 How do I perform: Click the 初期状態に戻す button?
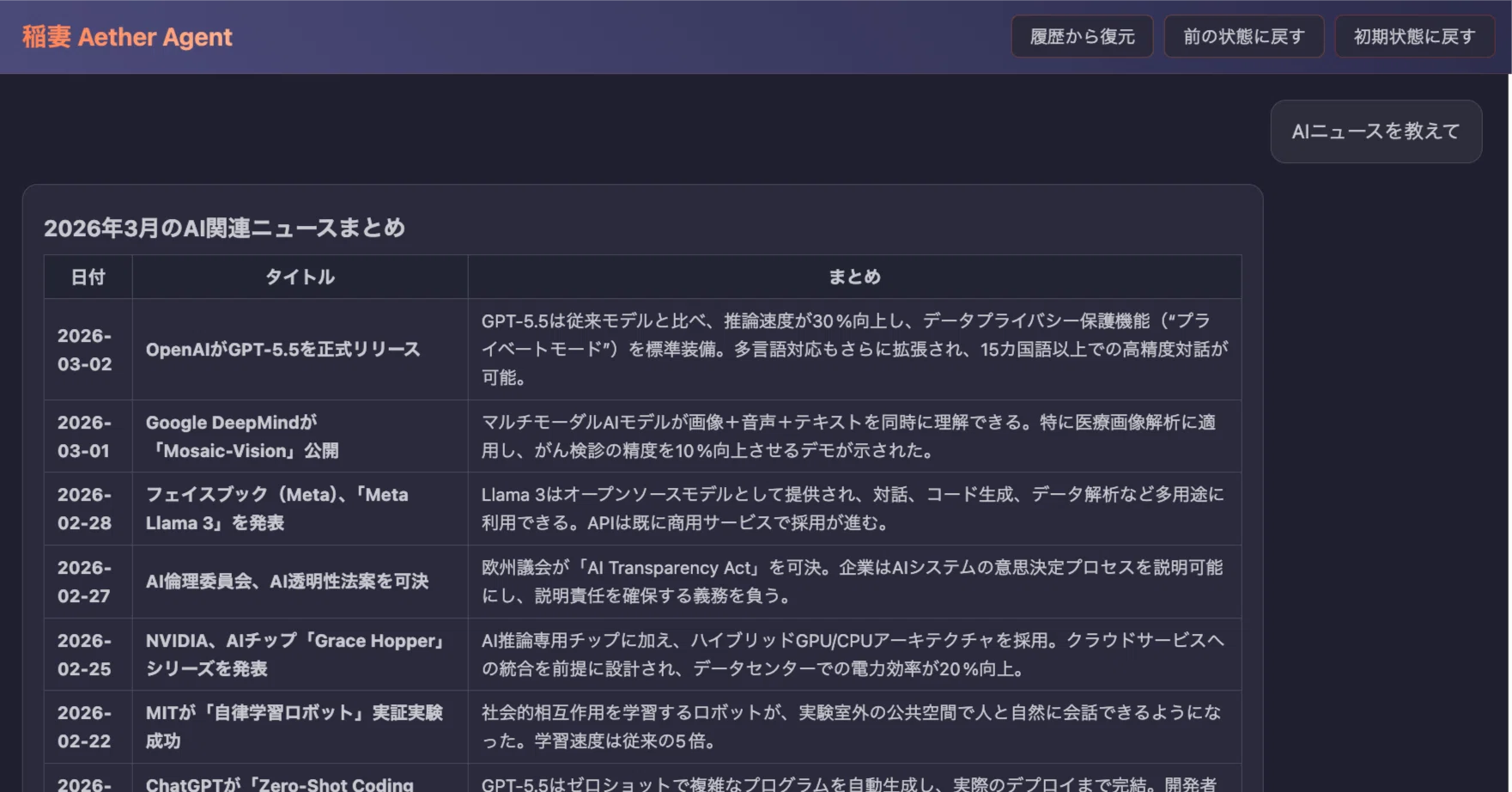tap(1414, 37)
